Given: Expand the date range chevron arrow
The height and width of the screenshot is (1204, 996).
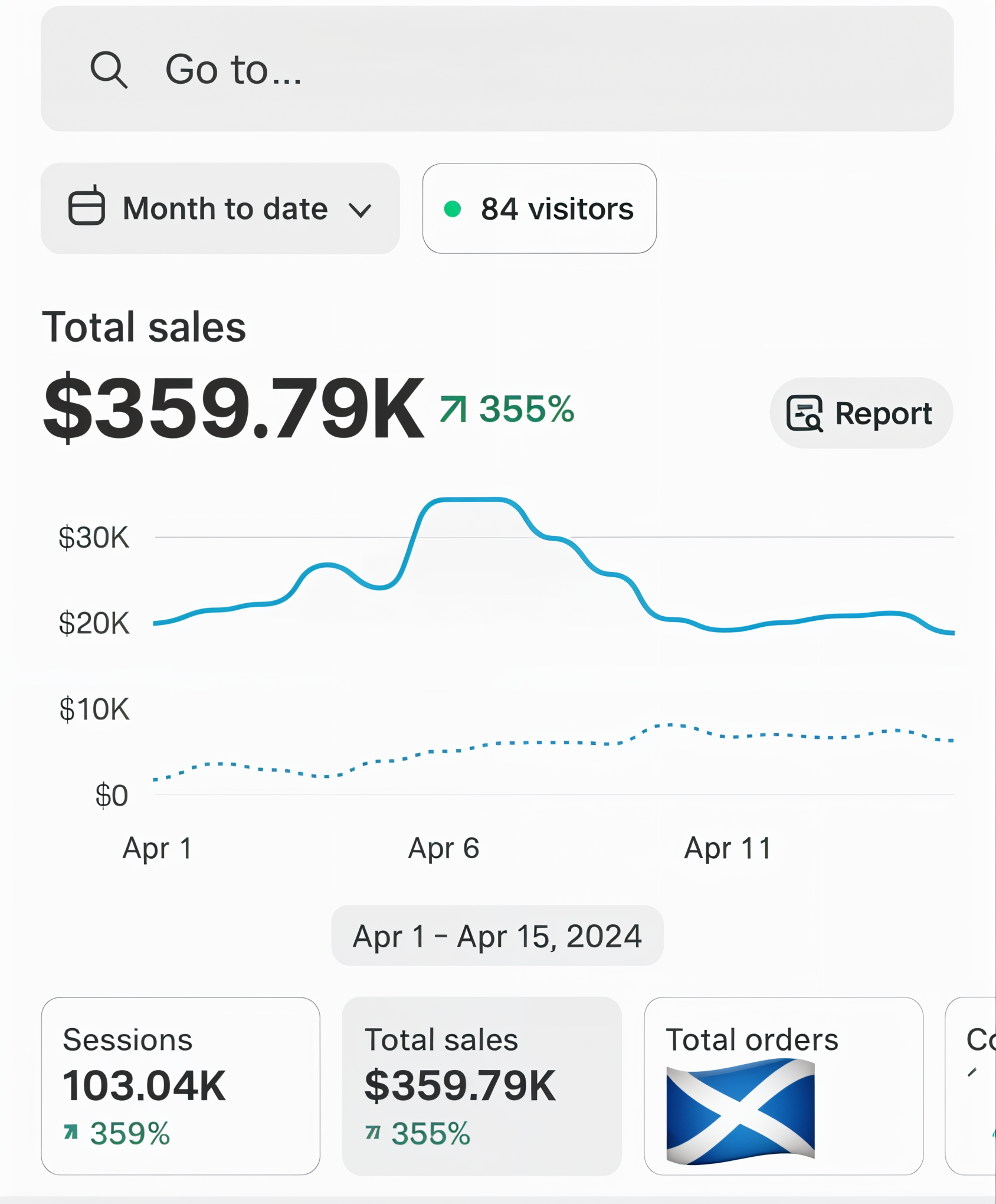Looking at the screenshot, I should (360, 210).
